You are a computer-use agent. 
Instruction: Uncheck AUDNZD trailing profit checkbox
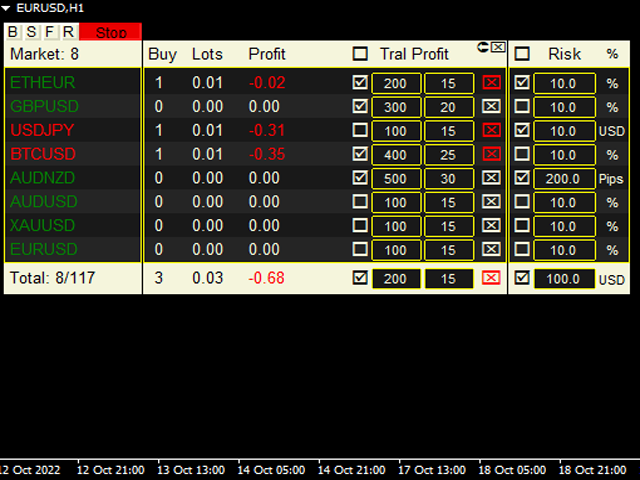(360, 178)
